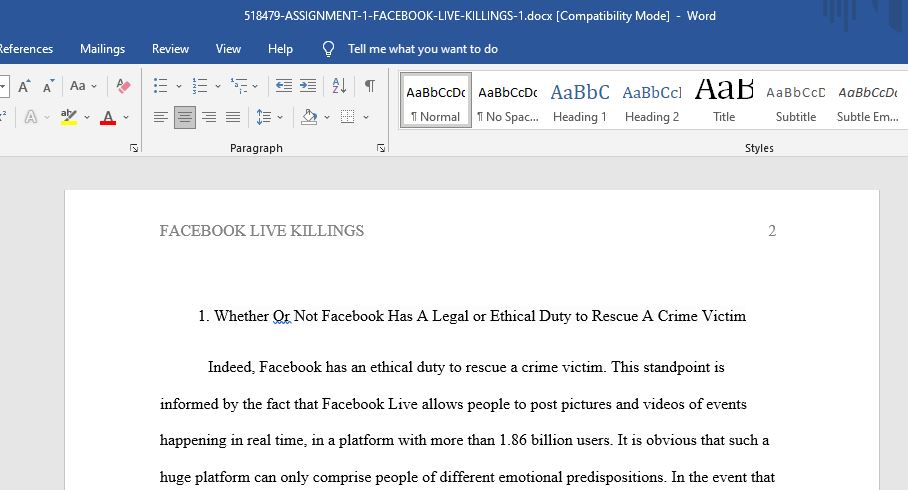This screenshot has height=490, width=908.
Task: Click the document title in the title bar
Action: (479, 16)
